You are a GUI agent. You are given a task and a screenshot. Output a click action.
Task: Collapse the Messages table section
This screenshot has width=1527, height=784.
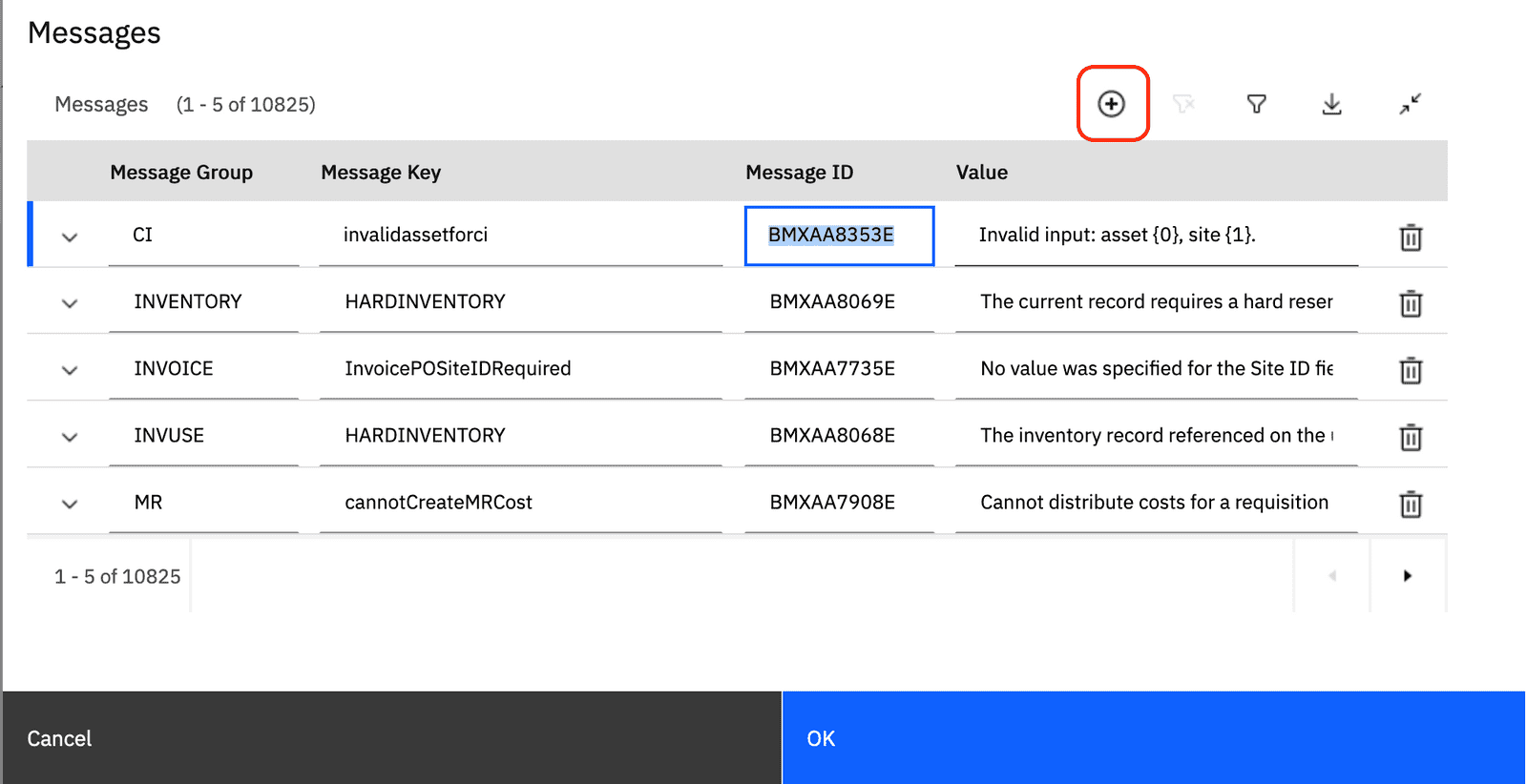1410,104
